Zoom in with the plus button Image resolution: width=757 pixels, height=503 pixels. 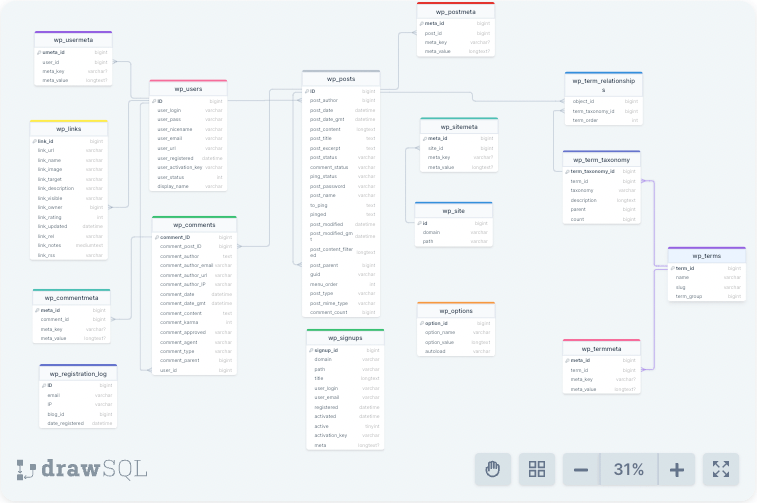tap(676, 469)
